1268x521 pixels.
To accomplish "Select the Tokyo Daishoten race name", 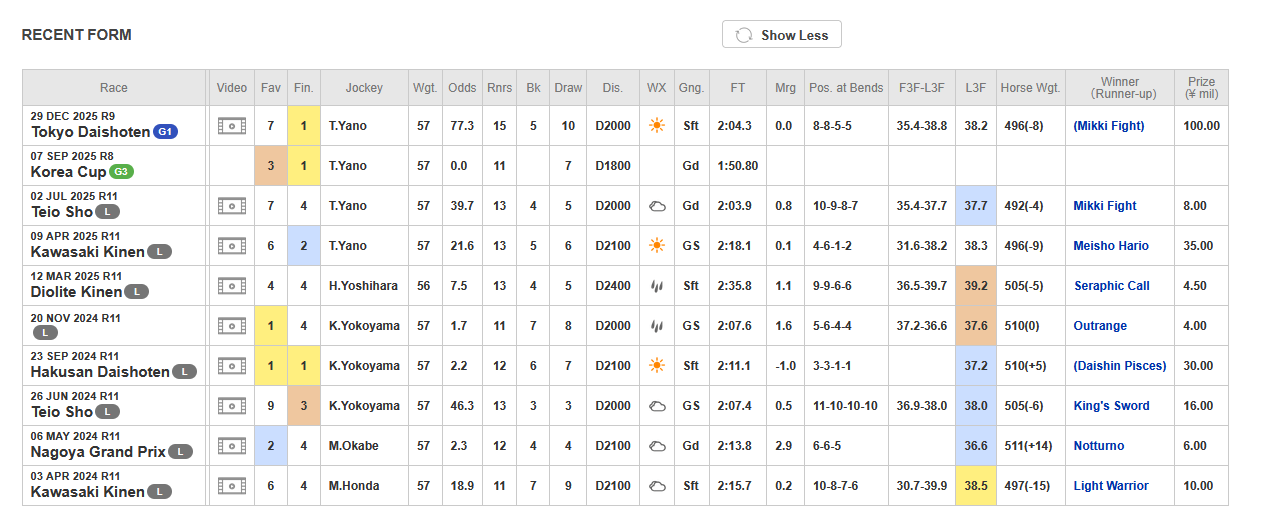I will 91,132.
